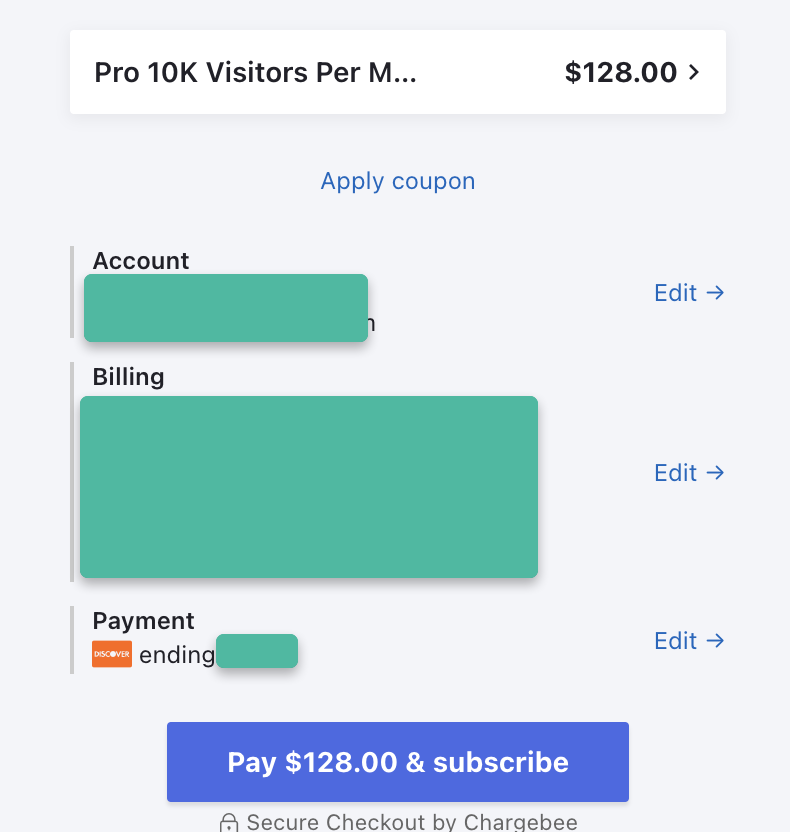Click the arrow icon next to Billing Edit
The height and width of the screenshot is (832, 790).
717,472
